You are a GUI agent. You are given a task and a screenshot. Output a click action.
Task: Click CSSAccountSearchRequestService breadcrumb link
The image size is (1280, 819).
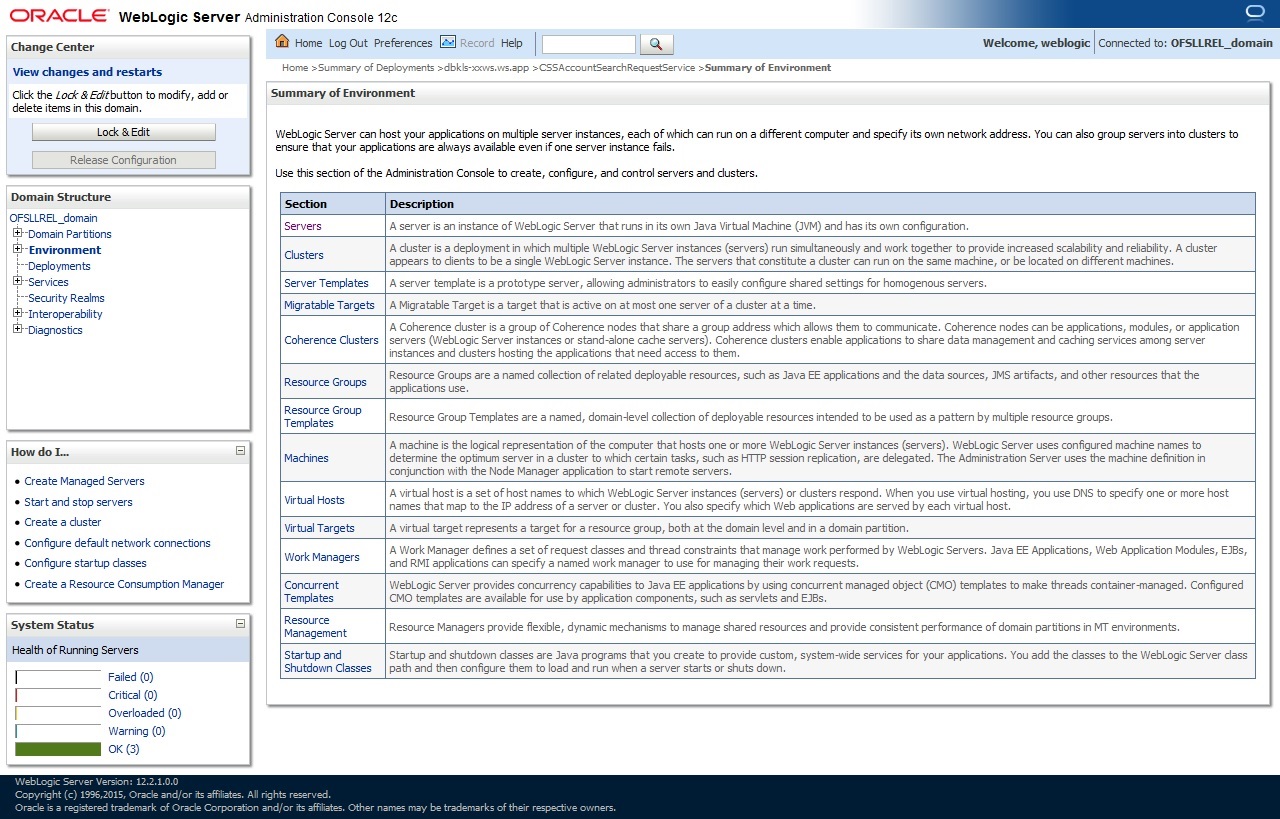pos(617,68)
